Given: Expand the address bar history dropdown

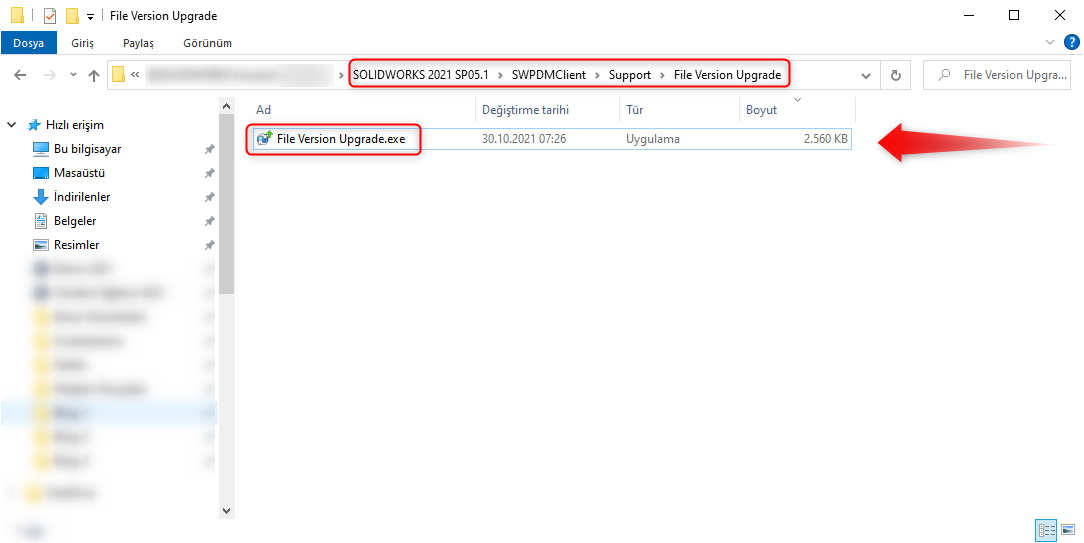Looking at the screenshot, I should click(x=866, y=75).
